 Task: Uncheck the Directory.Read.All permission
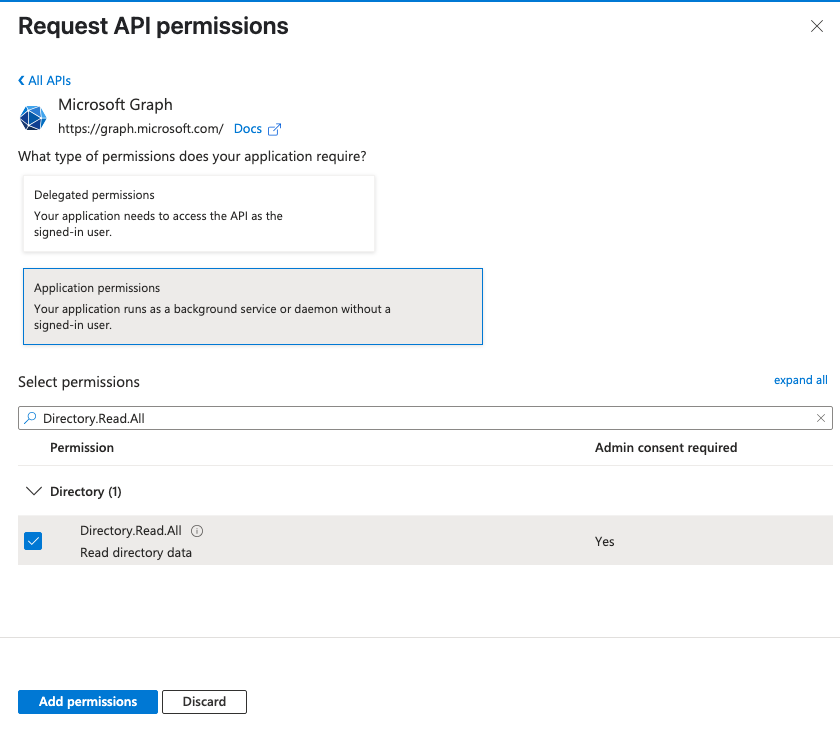pos(33,540)
